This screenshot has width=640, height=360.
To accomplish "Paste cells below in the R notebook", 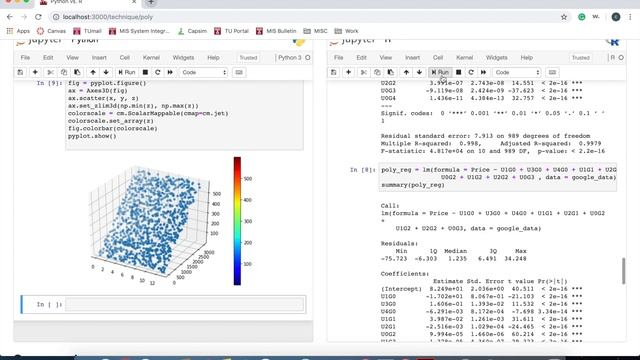I will 390,72.
